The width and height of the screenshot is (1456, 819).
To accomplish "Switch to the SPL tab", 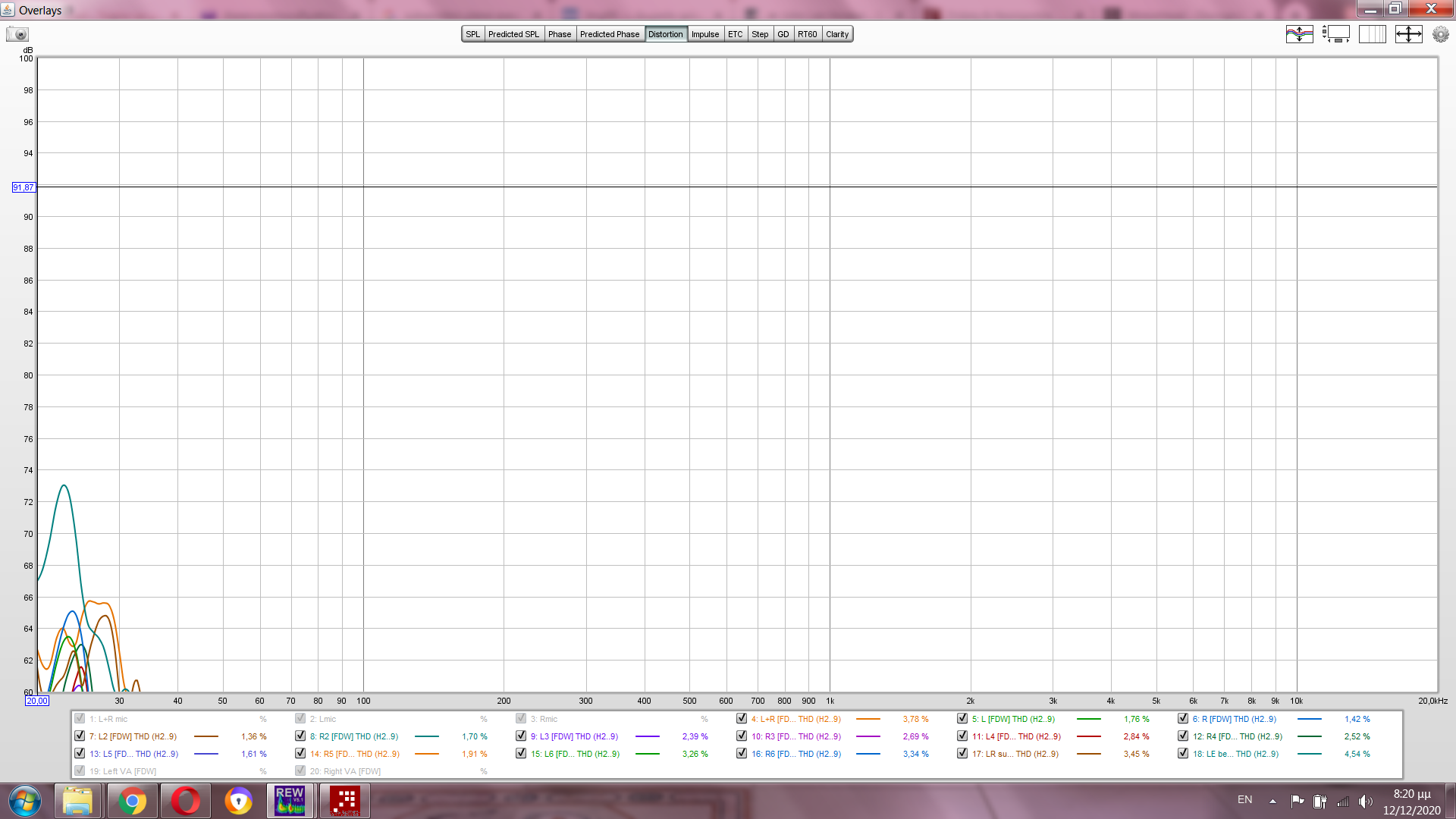I will pyautogui.click(x=472, y=34).
